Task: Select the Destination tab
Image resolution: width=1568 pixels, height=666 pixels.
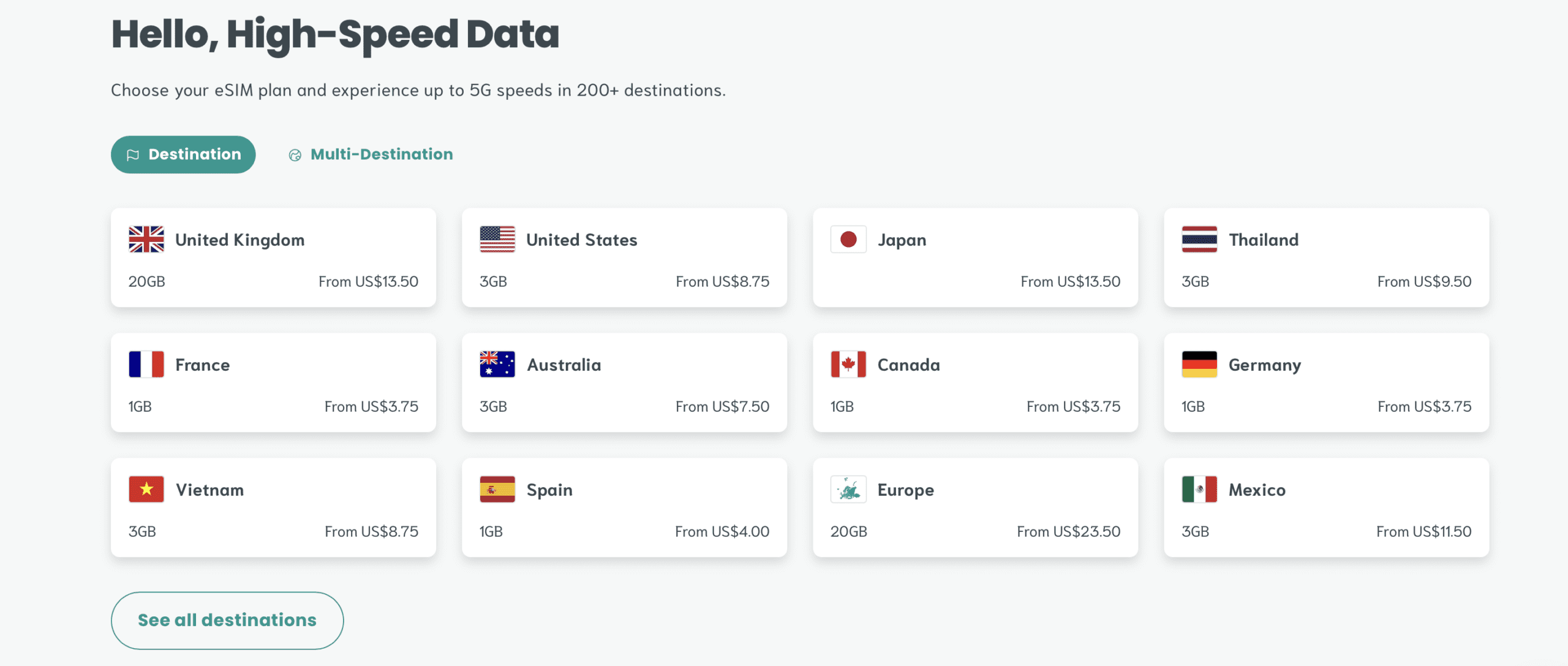Action: pos(183,154)
